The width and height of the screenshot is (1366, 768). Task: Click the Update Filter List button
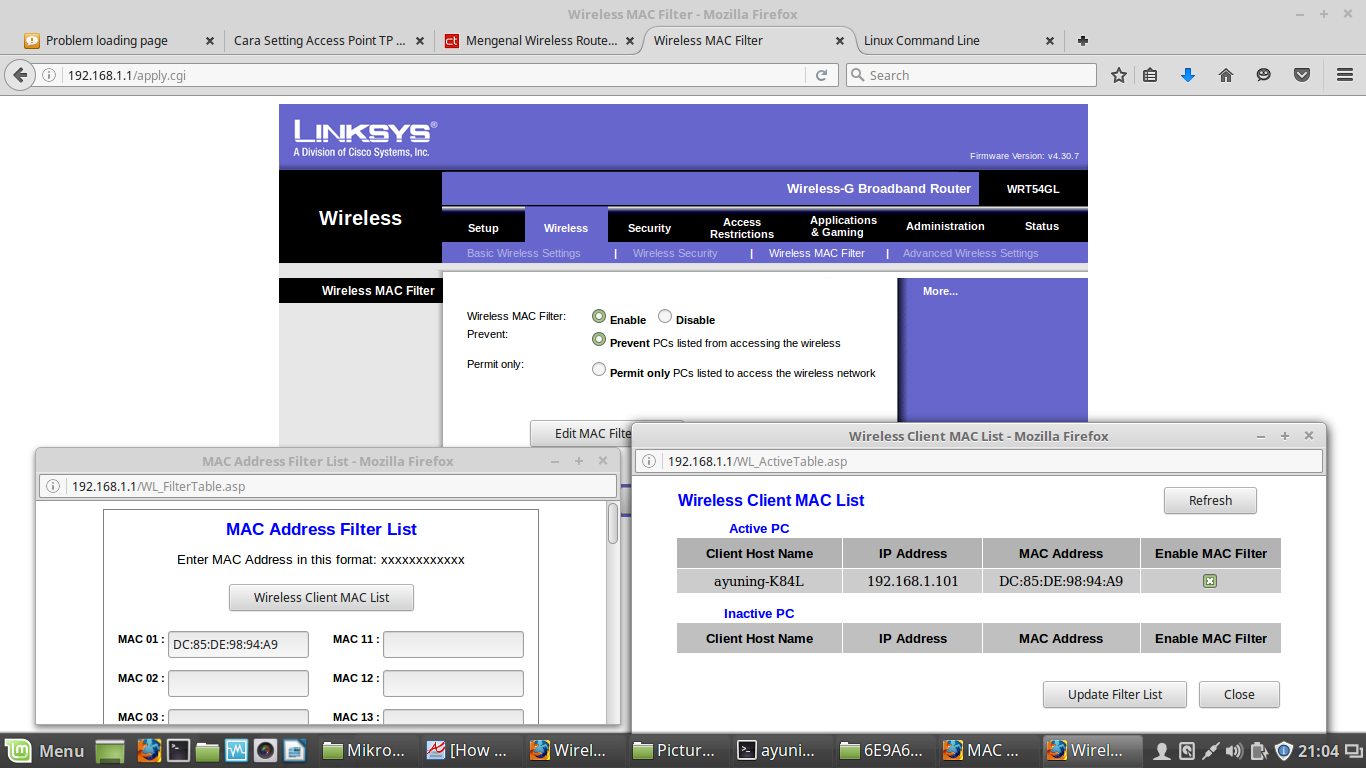[x=1115, y=695]
